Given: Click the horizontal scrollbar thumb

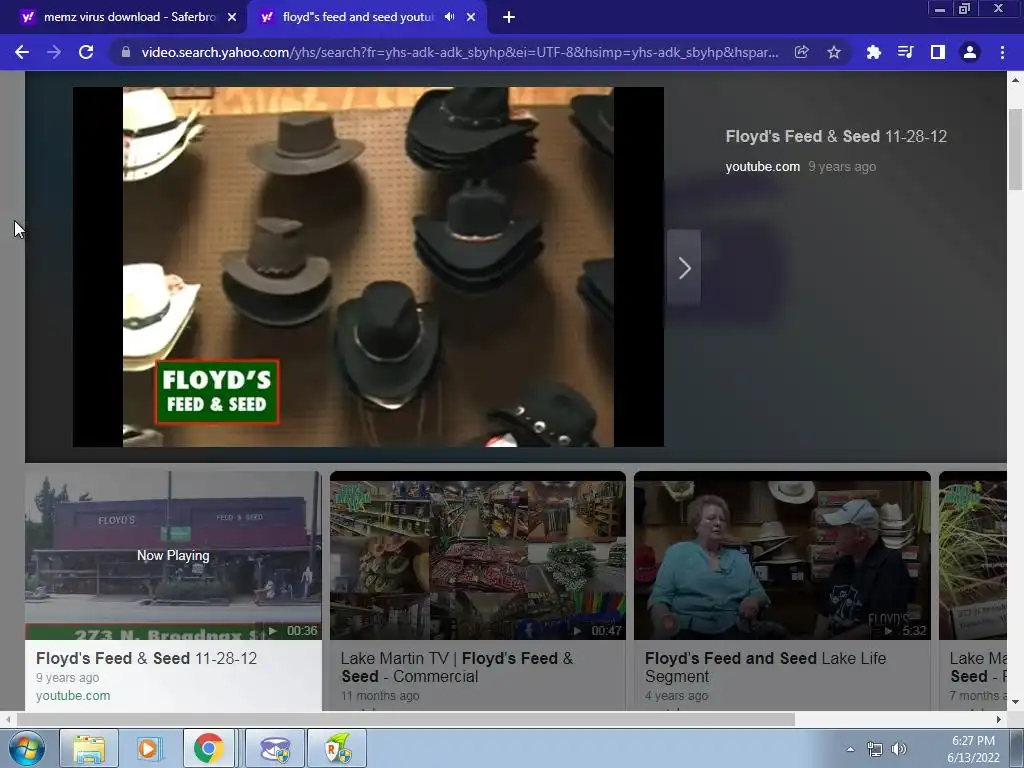Looking at the screenshot, I should (x=406, y=719).
